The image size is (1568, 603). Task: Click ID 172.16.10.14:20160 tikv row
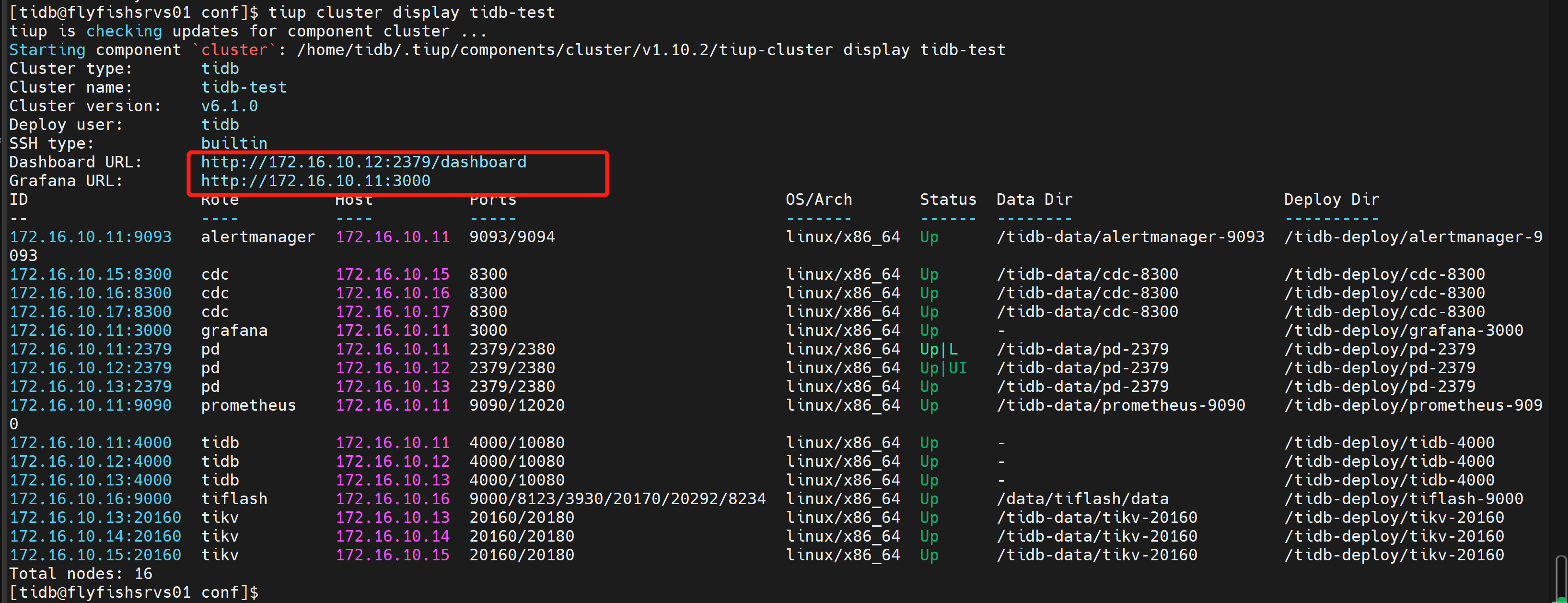coord(95,537)
